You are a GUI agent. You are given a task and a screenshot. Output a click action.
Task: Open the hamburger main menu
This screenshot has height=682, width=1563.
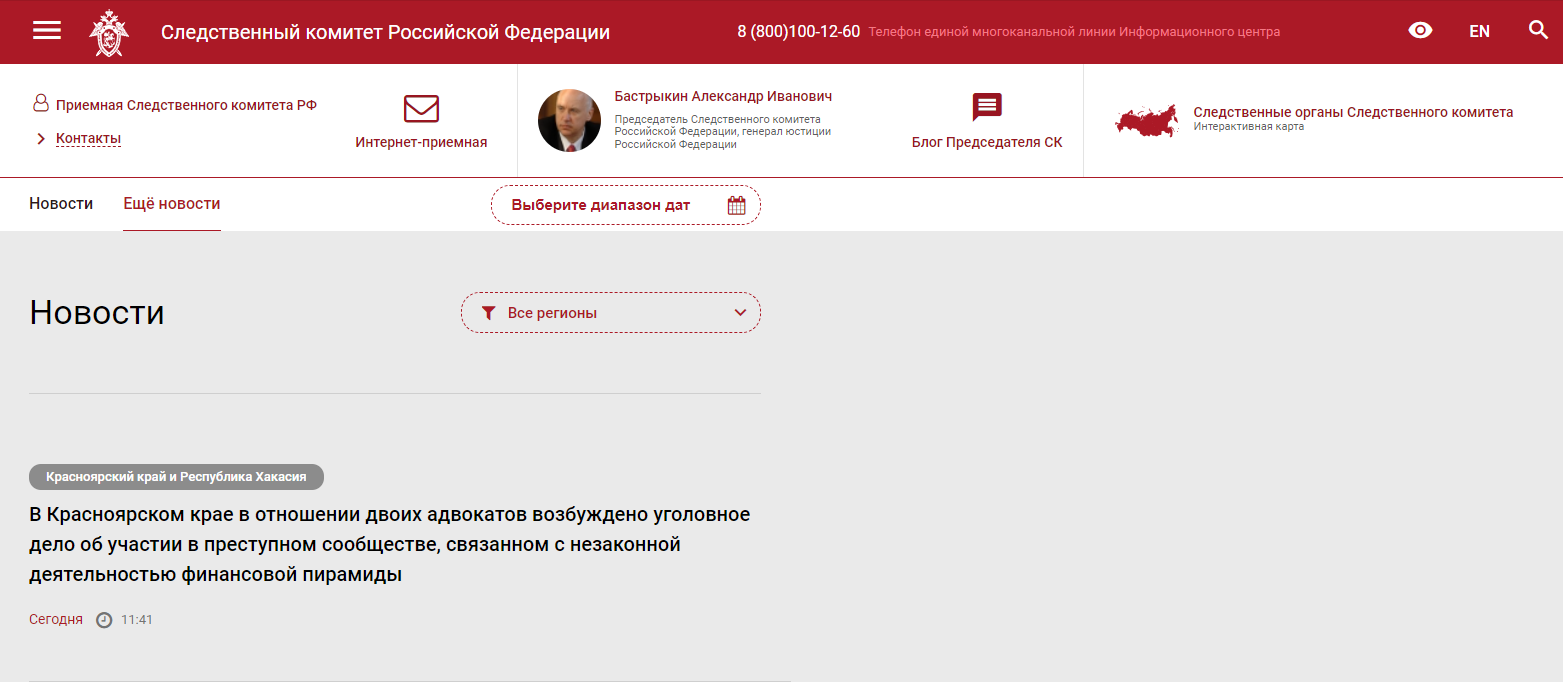click(x=47, y=31)
